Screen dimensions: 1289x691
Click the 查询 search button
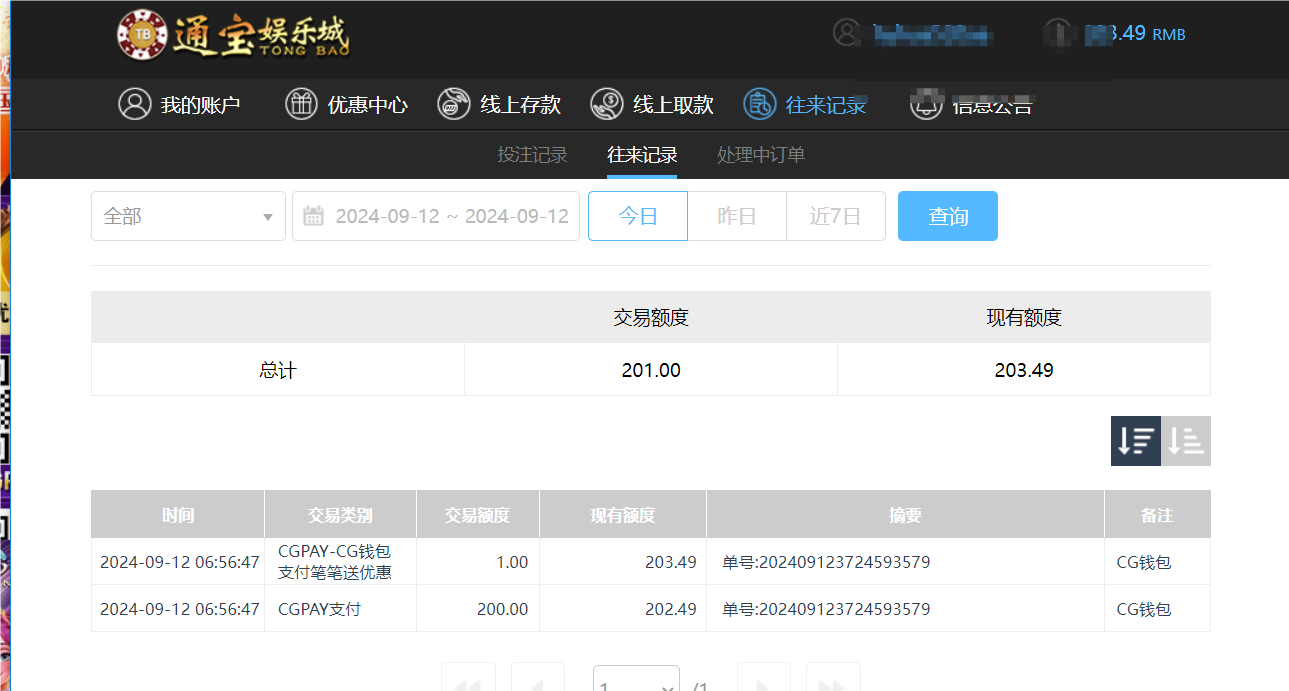tap(947, 216)
